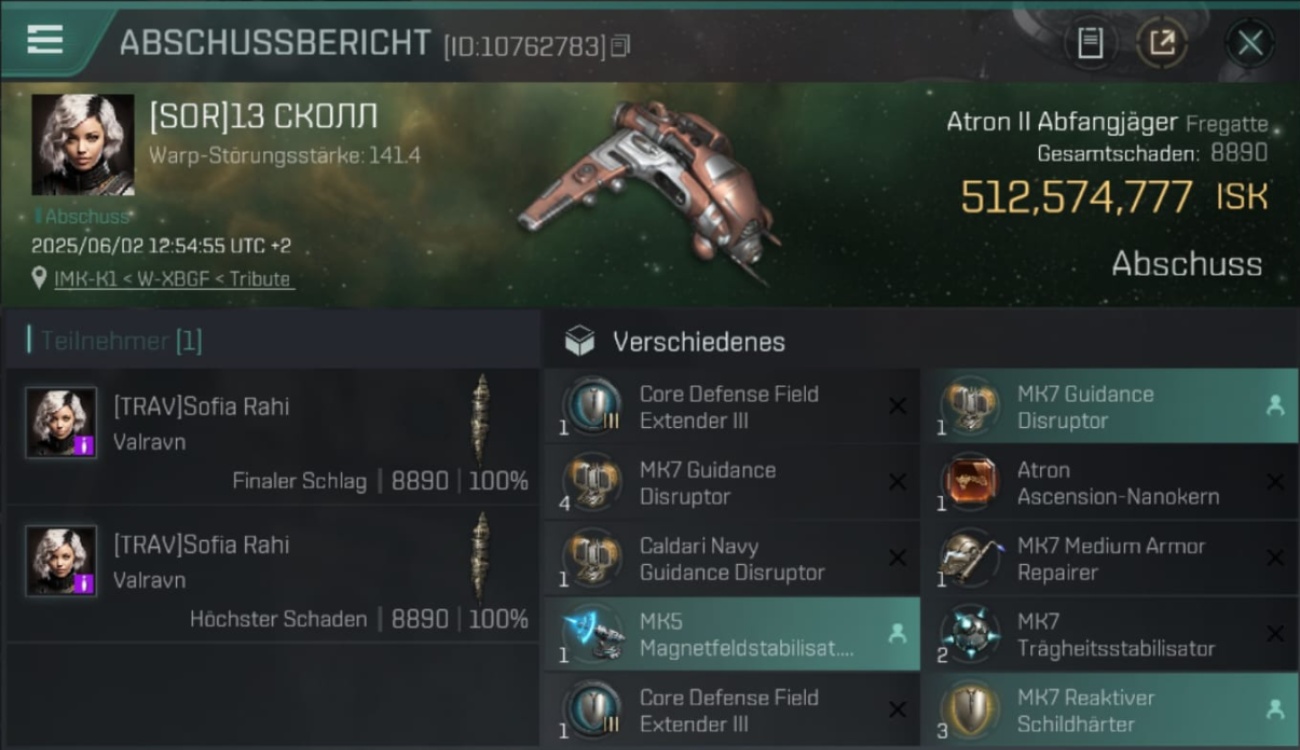Select the Teilnehmer [1] tab

(x=115, y=341)
